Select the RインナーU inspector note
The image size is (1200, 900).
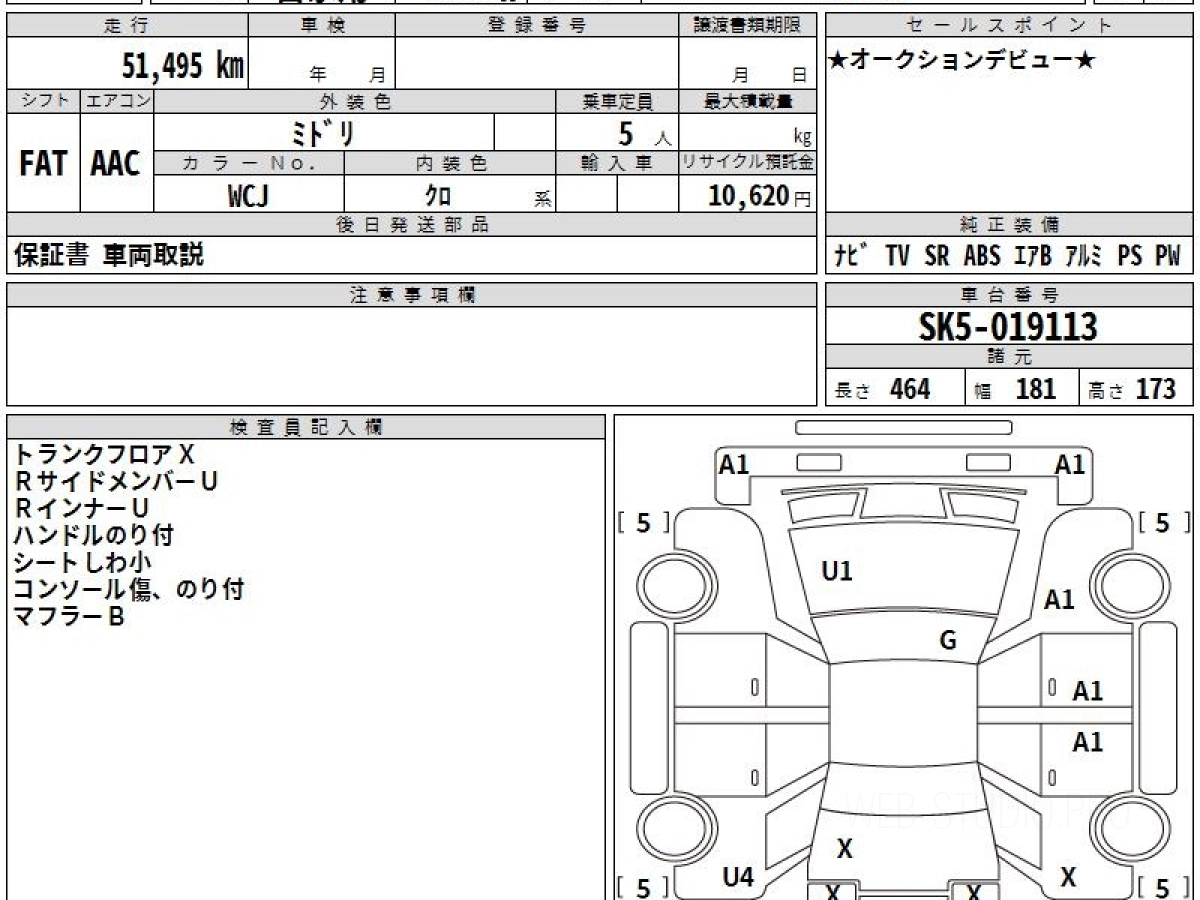[x=81, y=508]
